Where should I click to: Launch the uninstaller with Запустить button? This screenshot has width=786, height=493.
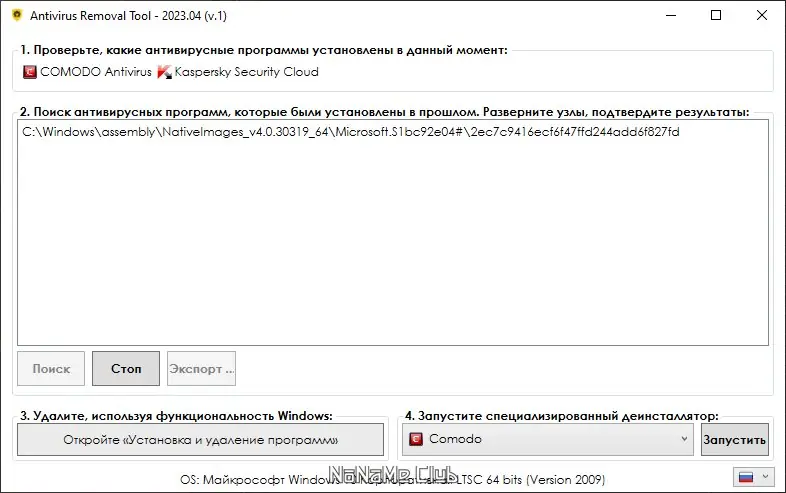(734, 440)
